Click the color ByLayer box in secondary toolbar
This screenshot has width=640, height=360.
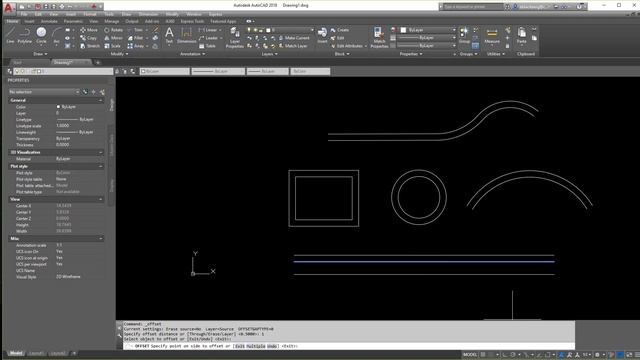point(164,71)
